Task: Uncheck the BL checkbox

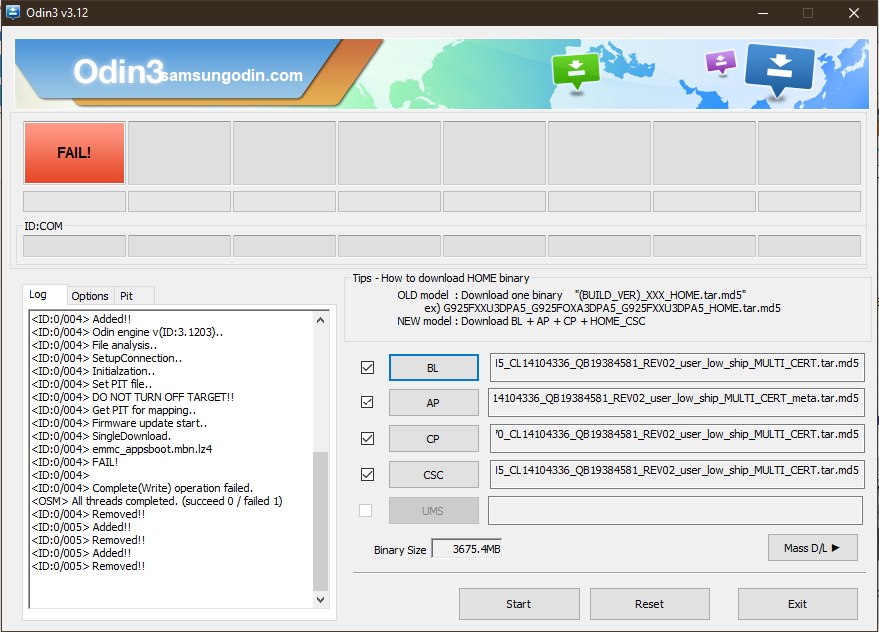Action: point(366,367)
